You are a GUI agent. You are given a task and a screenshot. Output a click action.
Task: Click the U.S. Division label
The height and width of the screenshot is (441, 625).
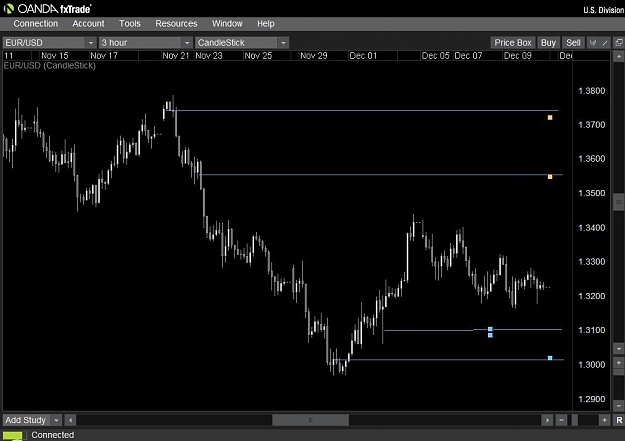click(x=603, y=10)
